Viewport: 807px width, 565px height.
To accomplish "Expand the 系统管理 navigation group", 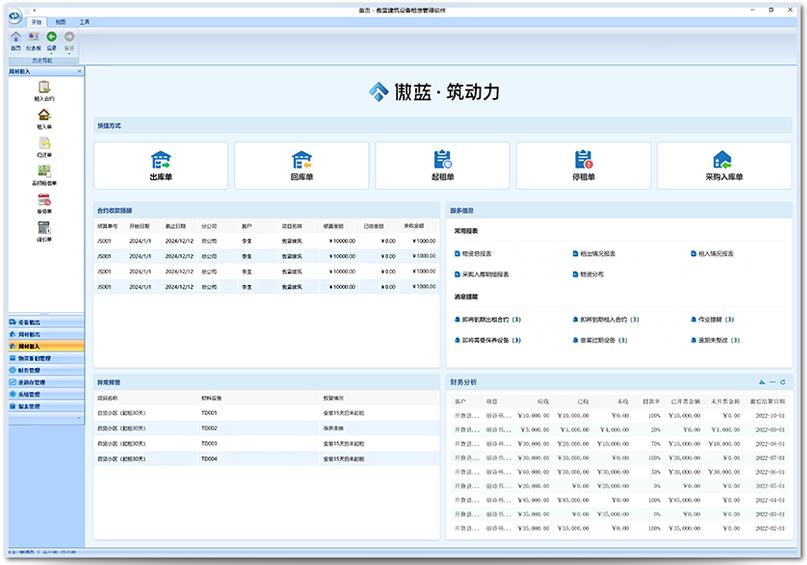I will coord(30,394).
